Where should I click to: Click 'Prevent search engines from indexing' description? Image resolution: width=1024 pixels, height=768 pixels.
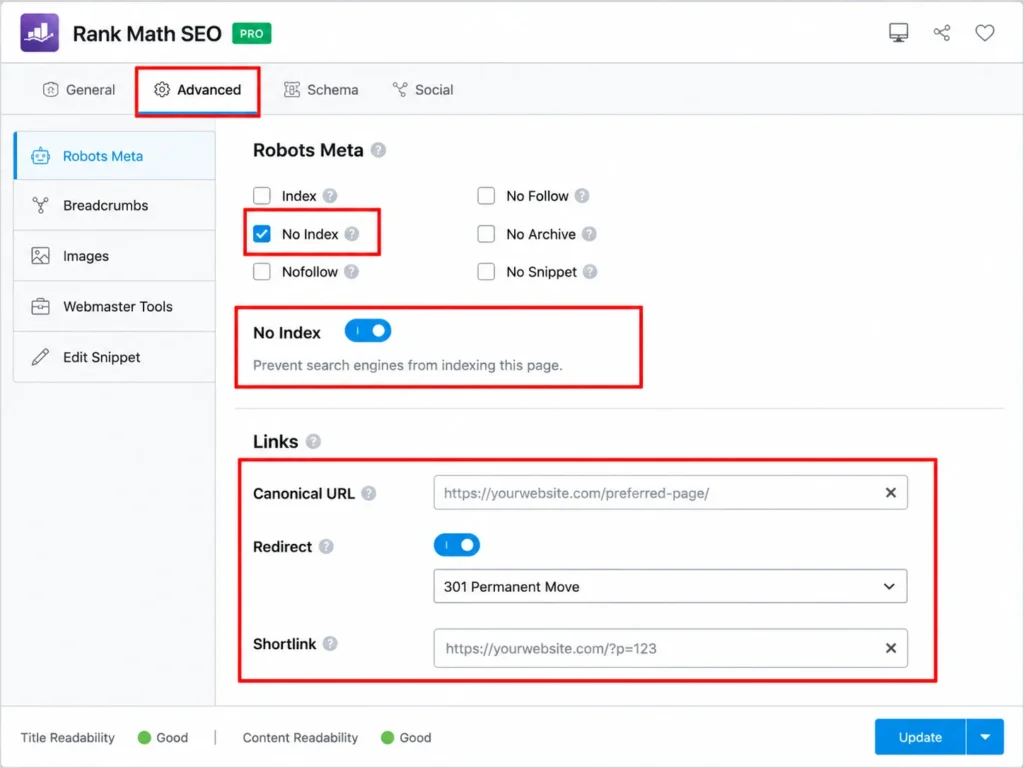pos(408,365)
